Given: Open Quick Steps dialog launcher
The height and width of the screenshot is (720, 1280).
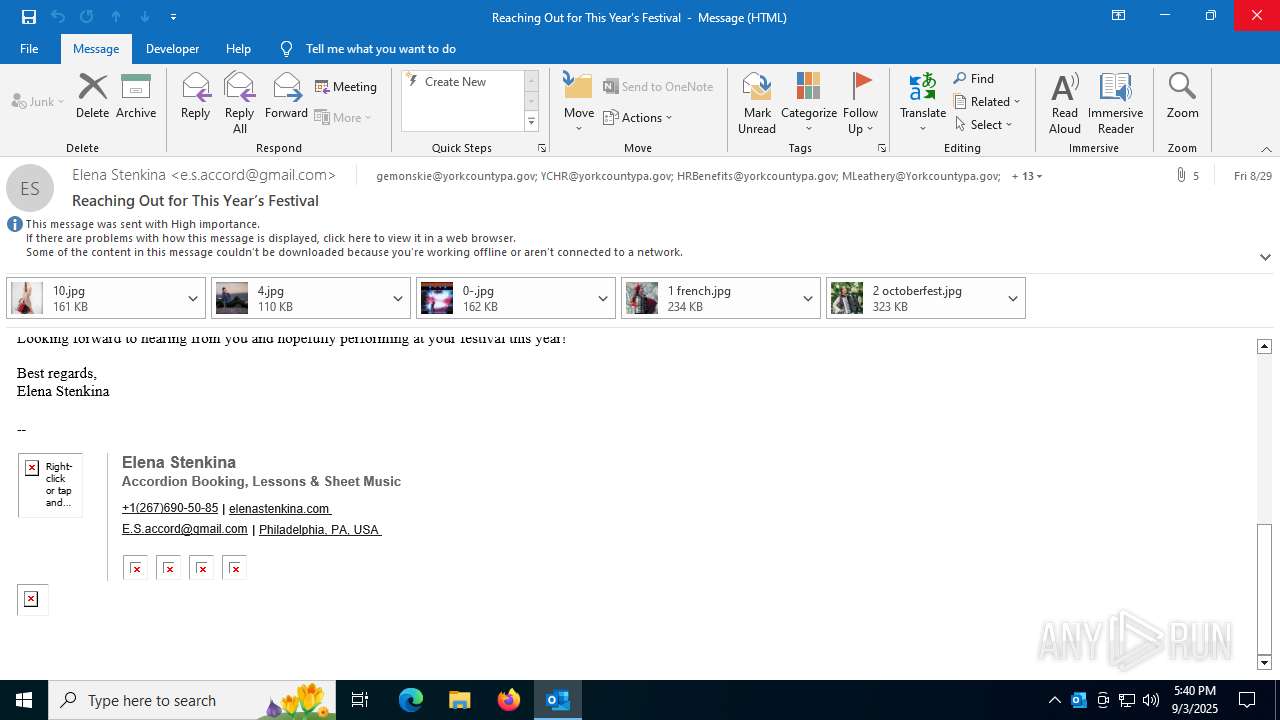Looking at the screenshot, I should pyautogui.click(x=542, y=148).
